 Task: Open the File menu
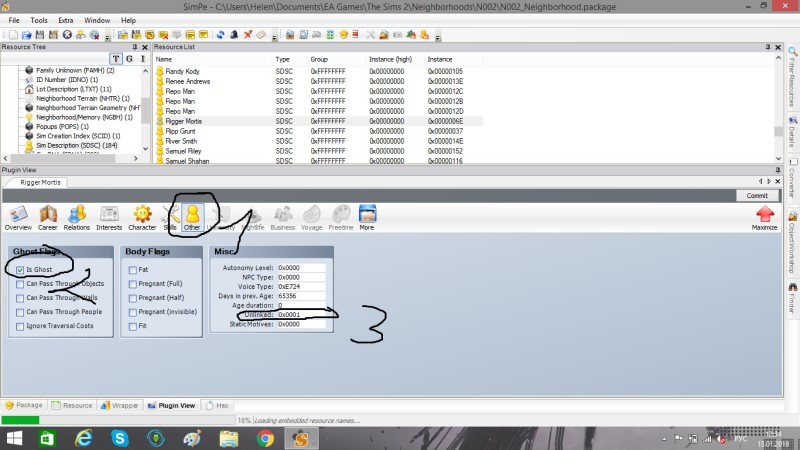tap(14, 20)
